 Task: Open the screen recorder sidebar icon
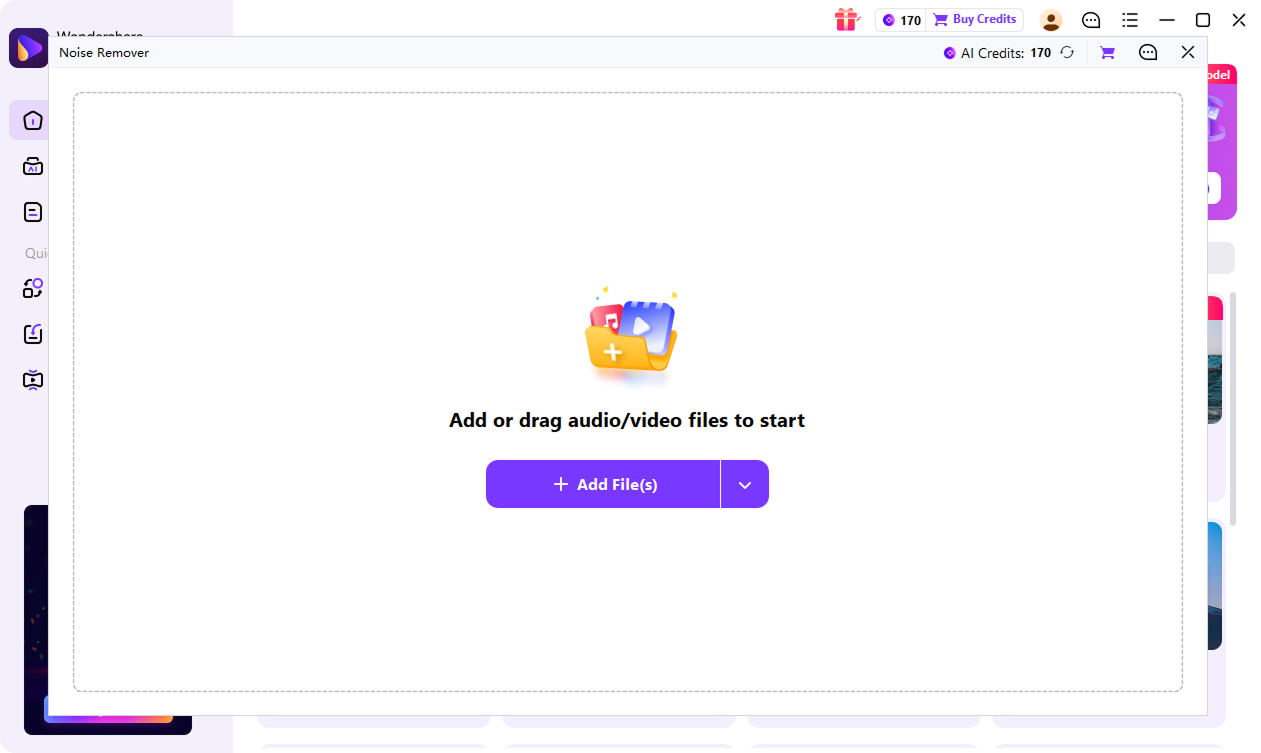point(33,380)
